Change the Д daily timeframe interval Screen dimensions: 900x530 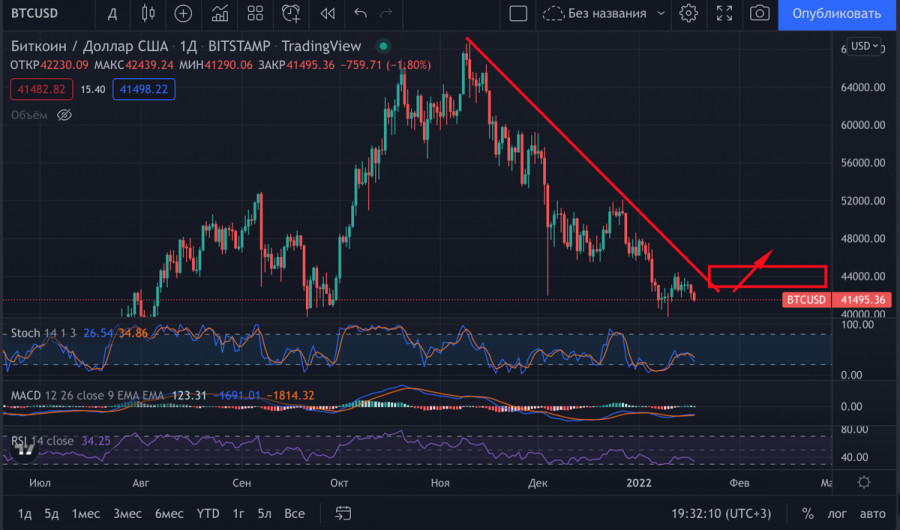(x=112, y=14)
